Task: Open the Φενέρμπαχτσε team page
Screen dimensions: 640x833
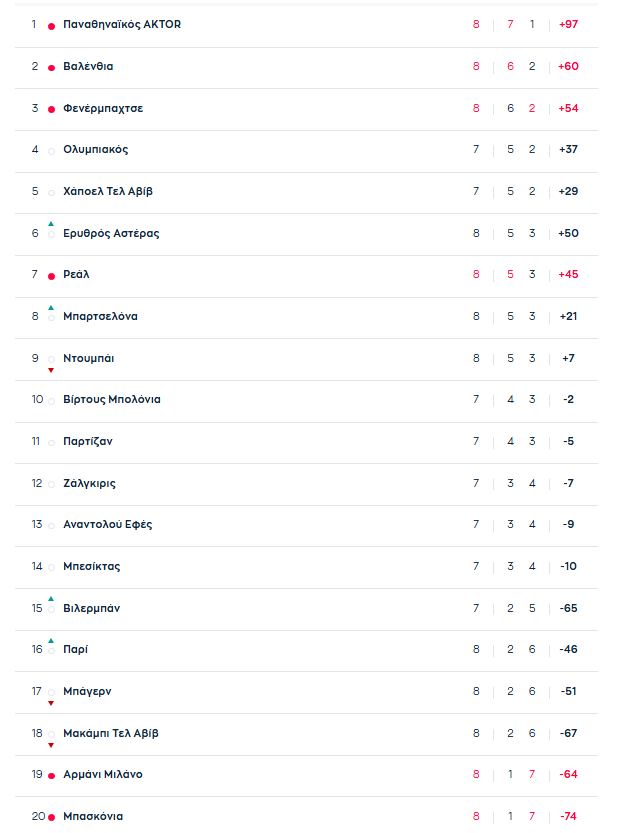Action: tap(103, 108)
